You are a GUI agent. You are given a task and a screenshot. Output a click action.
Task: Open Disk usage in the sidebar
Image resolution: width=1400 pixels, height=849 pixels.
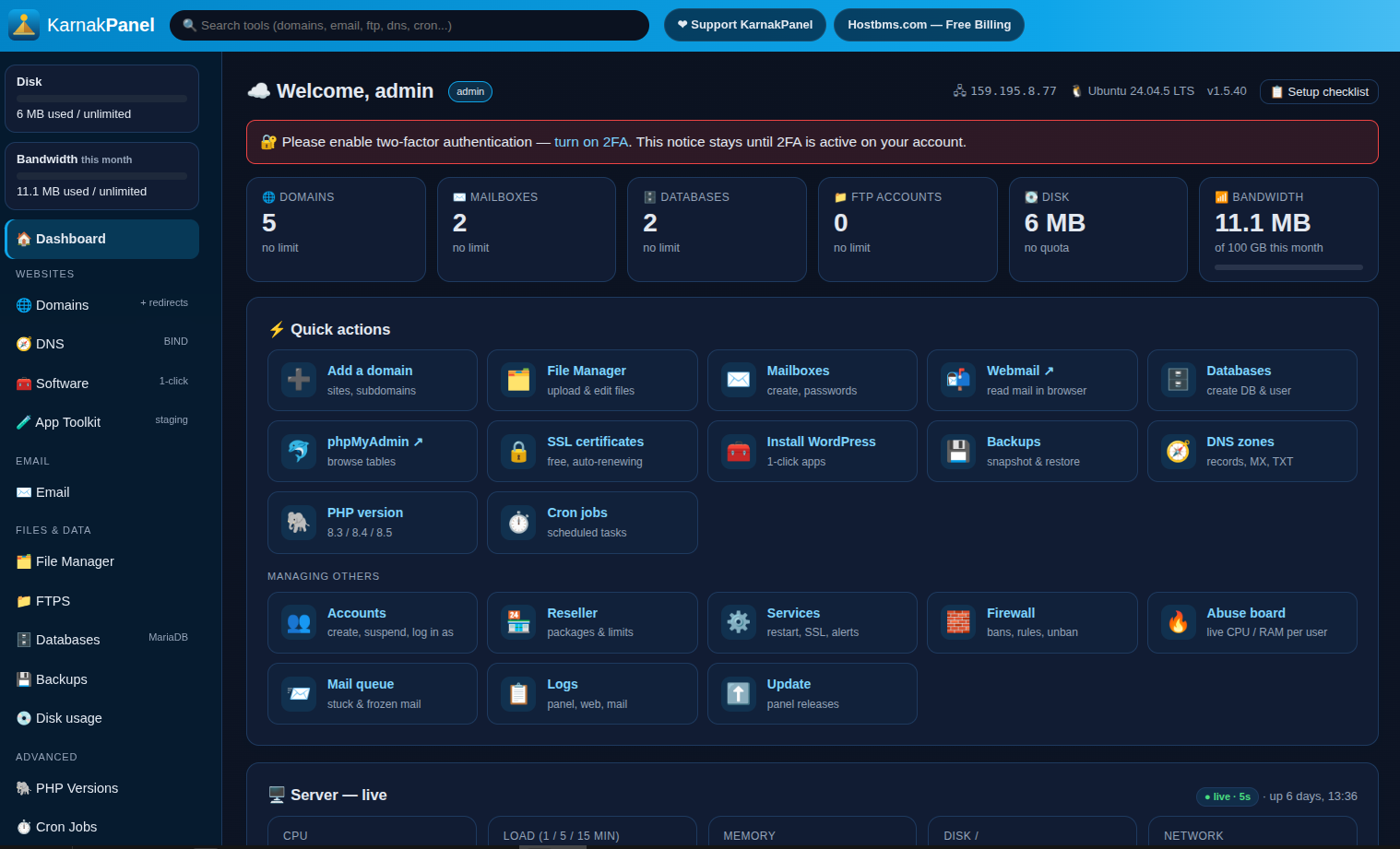(102, 718)
